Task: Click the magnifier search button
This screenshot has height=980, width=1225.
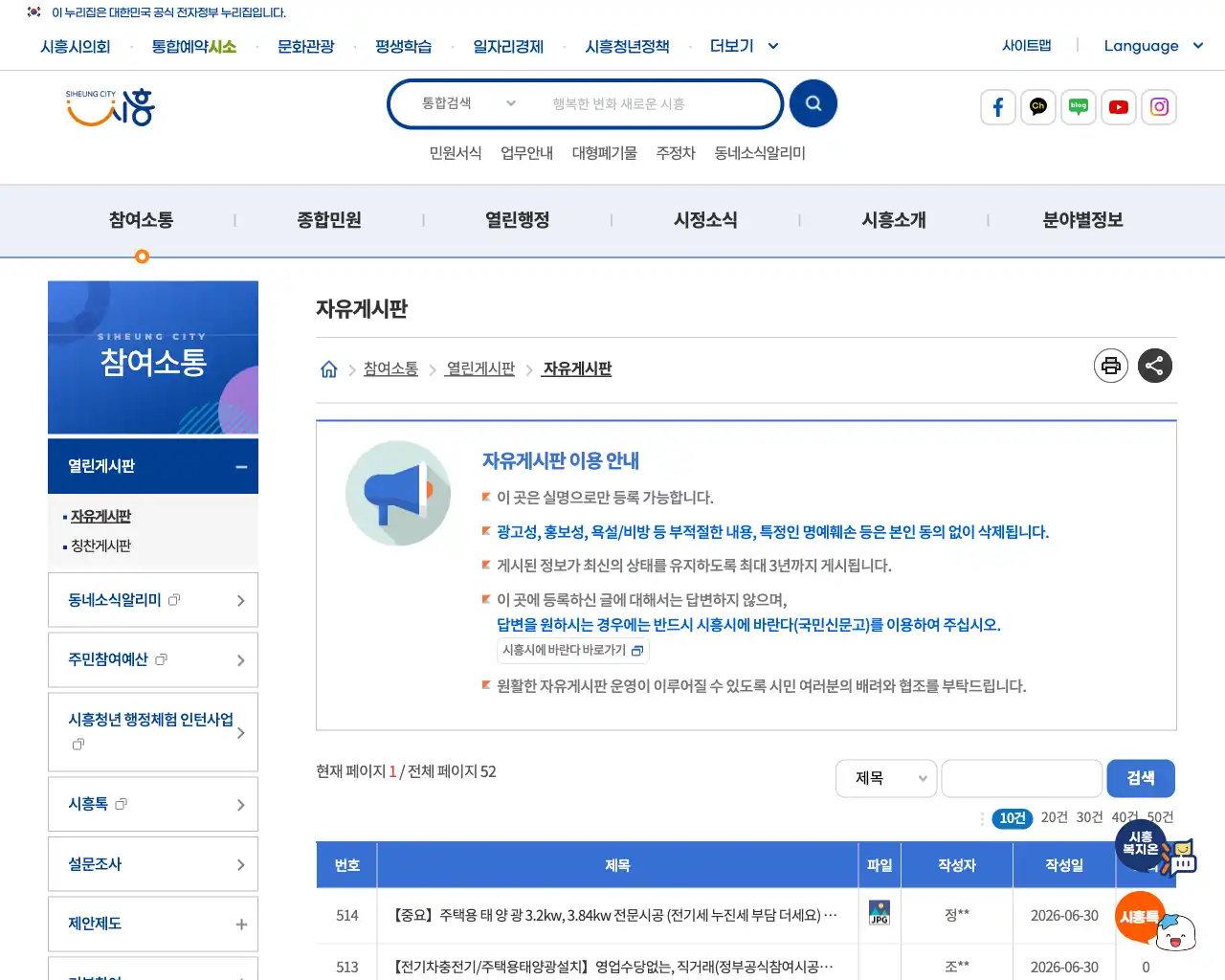Action: pyautogui.click(x=813, y=103)
